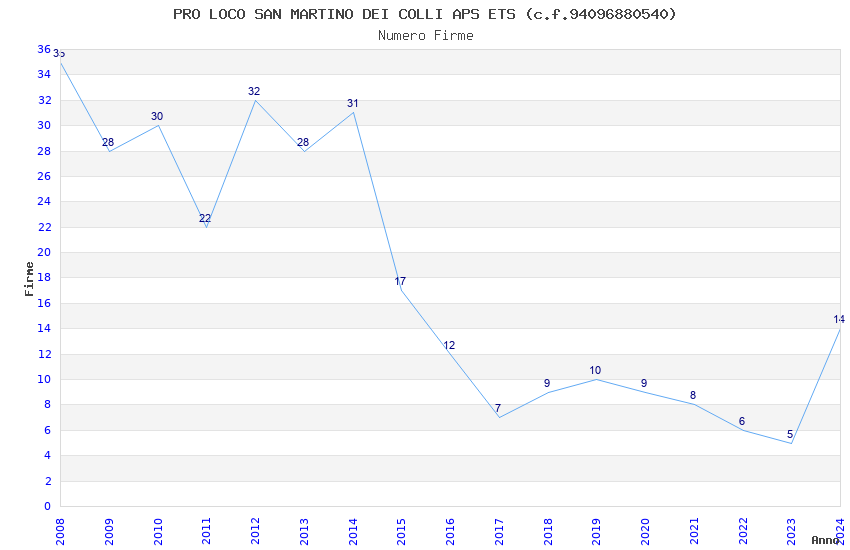Select the 2023 year label
The image size is (850, 550).
(791, 532)
